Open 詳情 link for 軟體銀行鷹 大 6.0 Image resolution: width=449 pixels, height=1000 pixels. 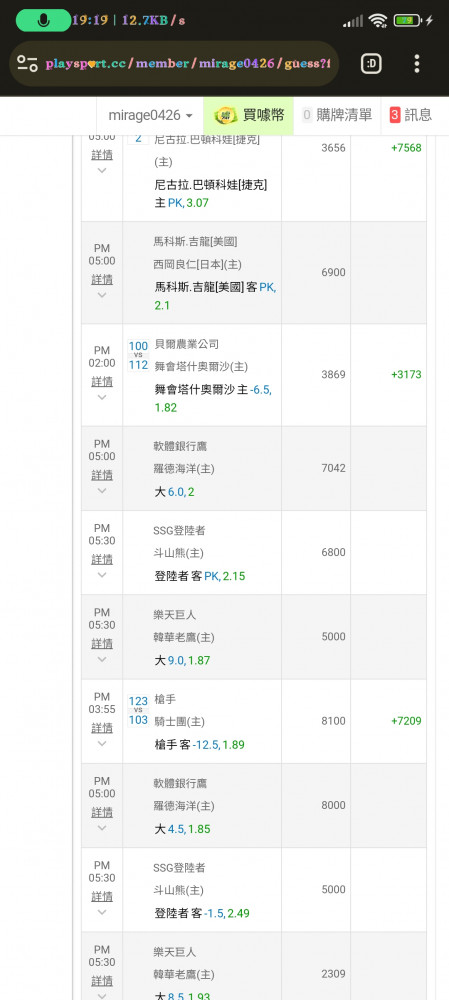[102, 475]
